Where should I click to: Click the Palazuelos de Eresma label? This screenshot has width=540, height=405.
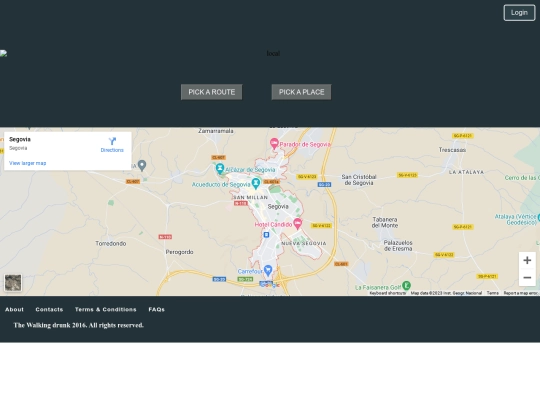point(398,246)
